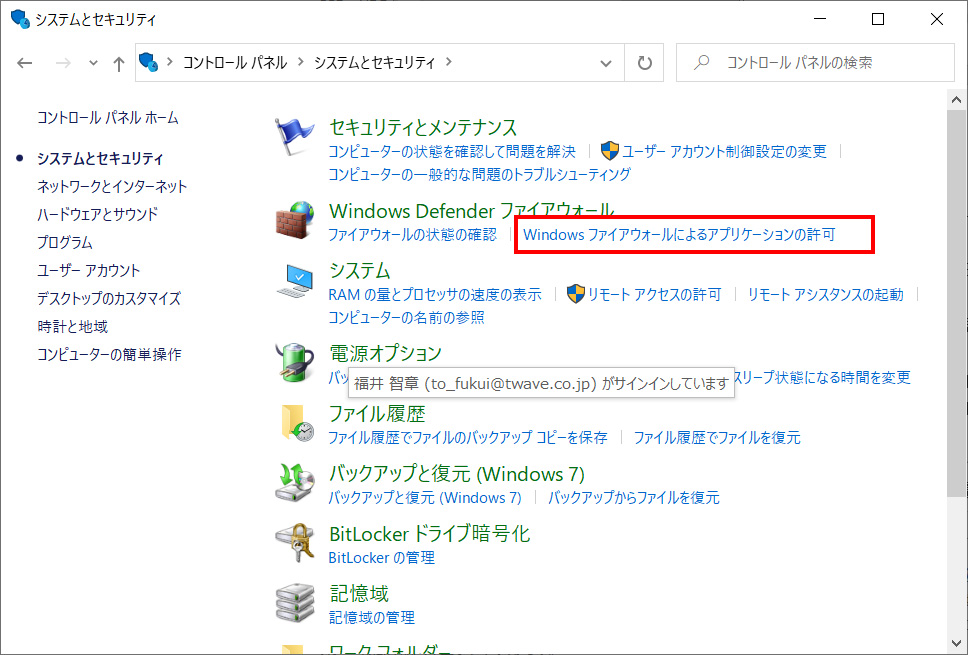Open デスクトップのカスタマイズ category
968x655 pixels.
[109, 298]
